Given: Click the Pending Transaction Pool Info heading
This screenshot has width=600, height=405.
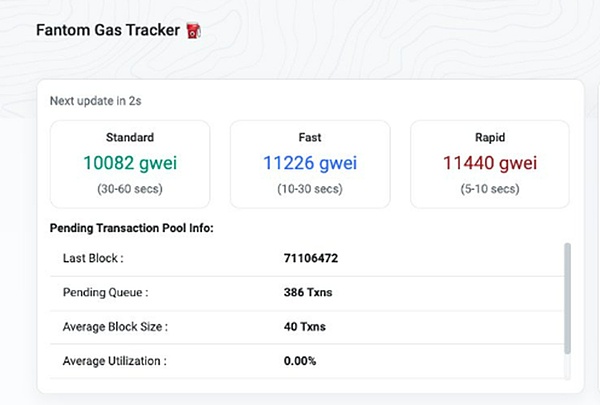Looking at the screenshot, I should (131, 228).
